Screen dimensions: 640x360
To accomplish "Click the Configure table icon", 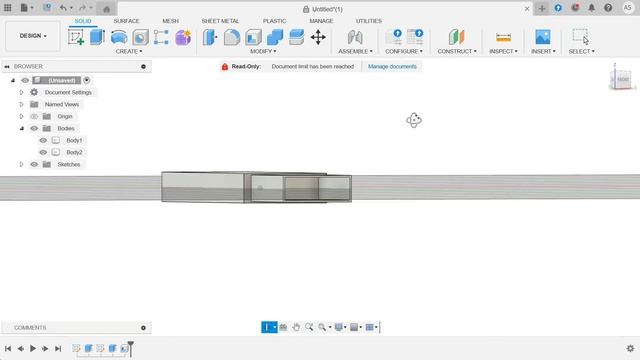I will click(415, 37).
